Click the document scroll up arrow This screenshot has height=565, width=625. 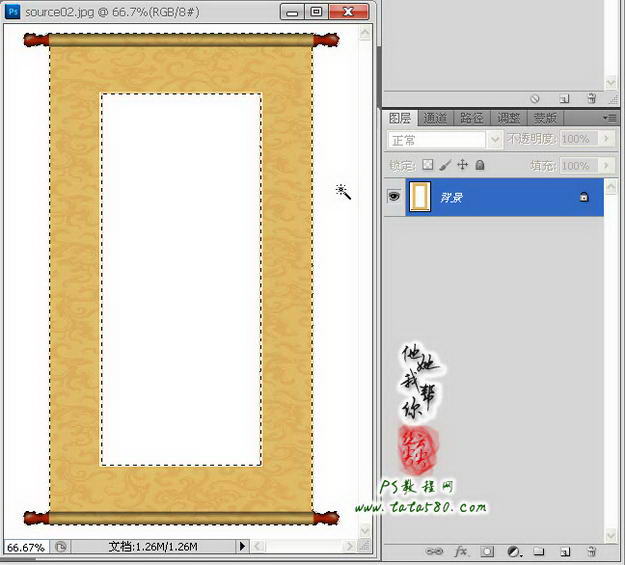coord(365,33)
